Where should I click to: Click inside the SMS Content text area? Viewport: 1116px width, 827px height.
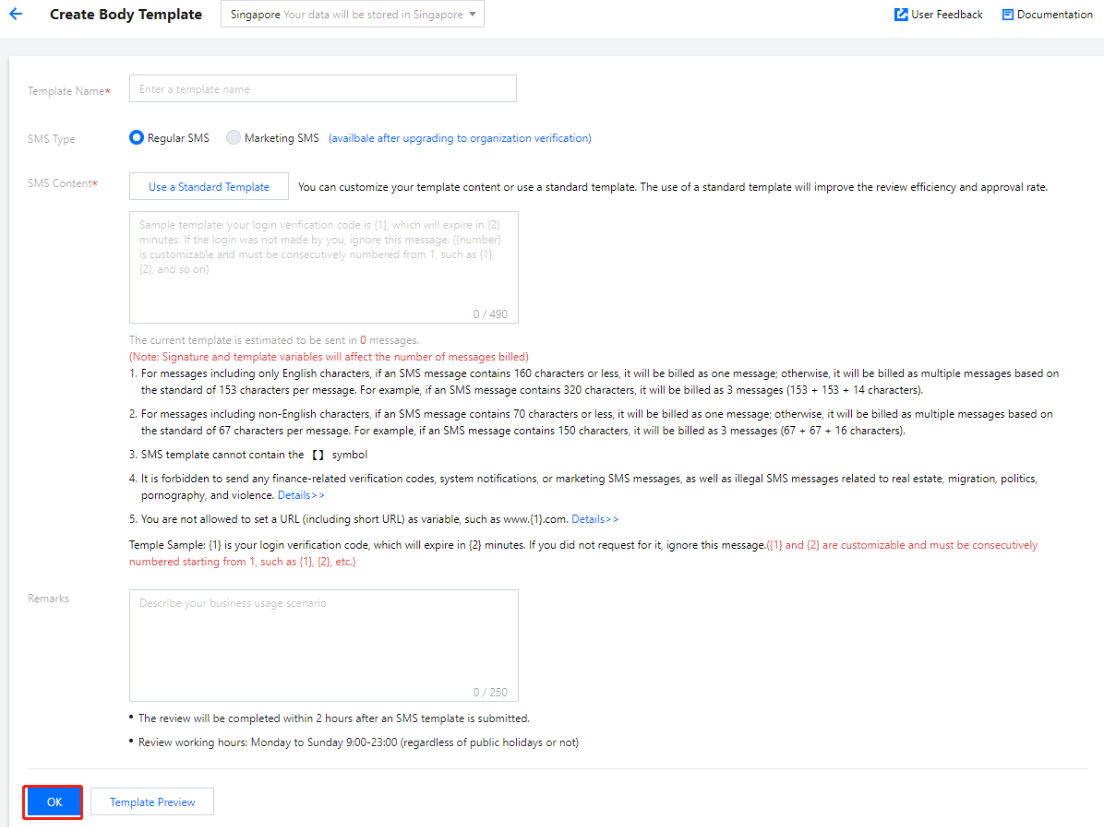pyautogui.click(x=324, y=268)
